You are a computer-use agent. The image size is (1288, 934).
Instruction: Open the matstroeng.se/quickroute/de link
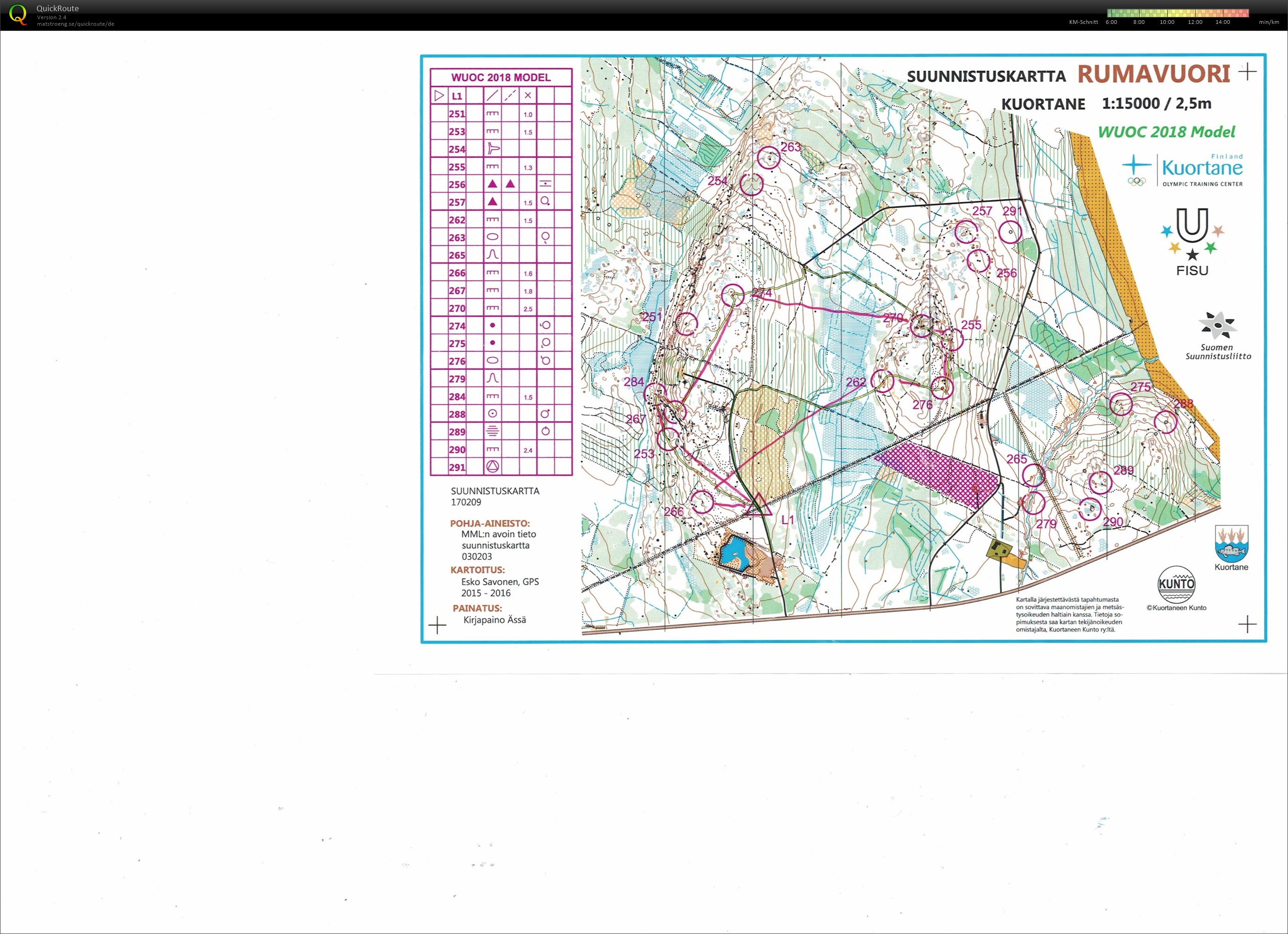75,24
